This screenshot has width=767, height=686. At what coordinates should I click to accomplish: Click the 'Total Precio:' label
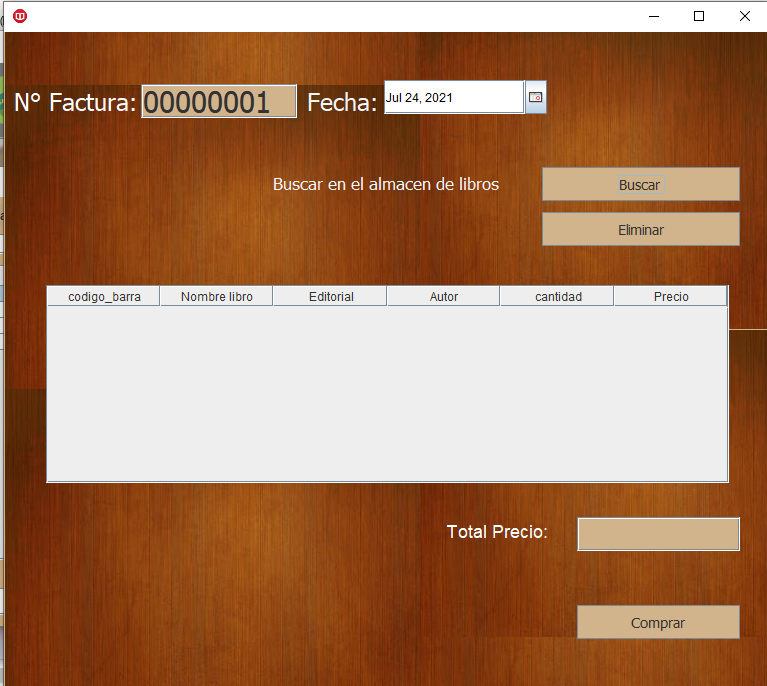[x=497, y=532]
